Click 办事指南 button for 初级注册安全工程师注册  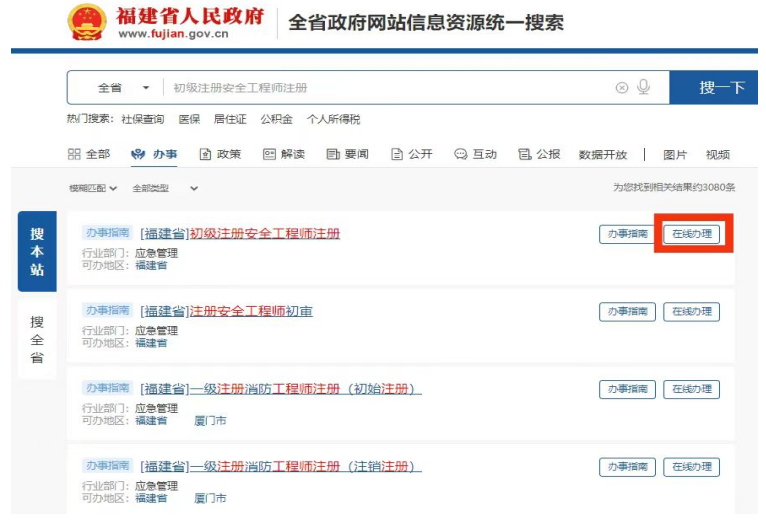(627, 234)
